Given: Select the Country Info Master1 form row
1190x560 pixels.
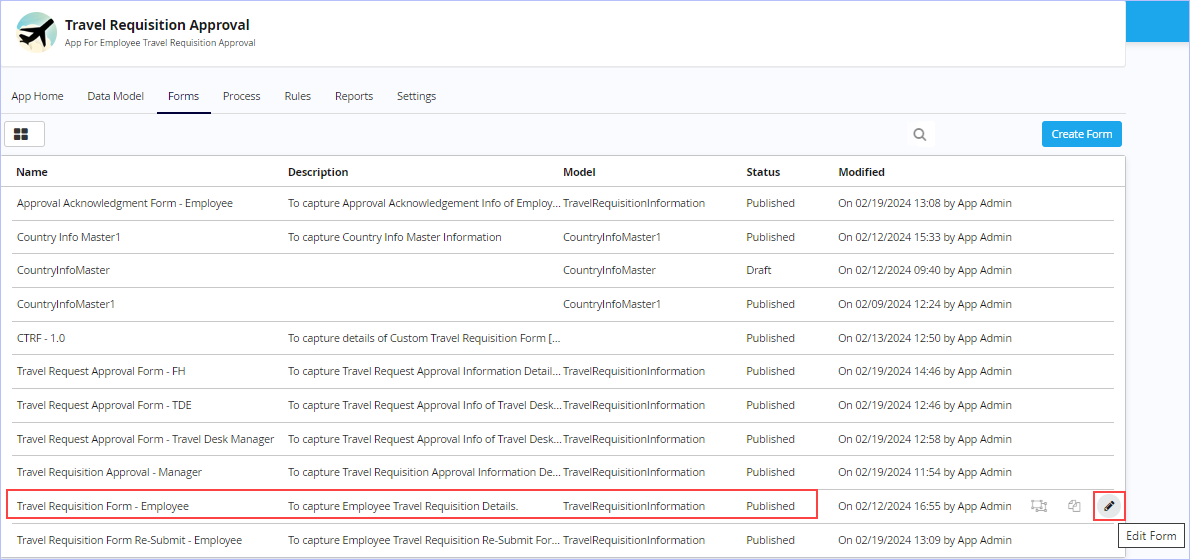Looking at the screenshot, I should (x=565, y=237).
